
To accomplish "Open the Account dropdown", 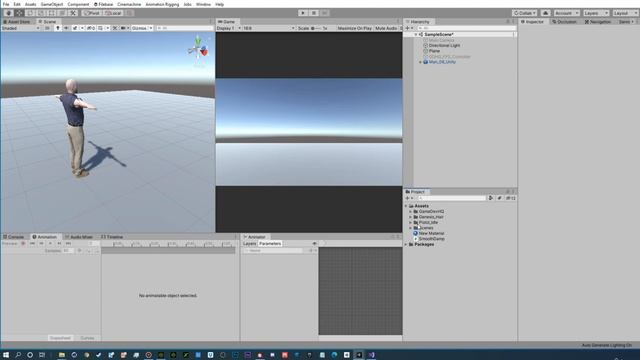I will (x=567, y=13).
